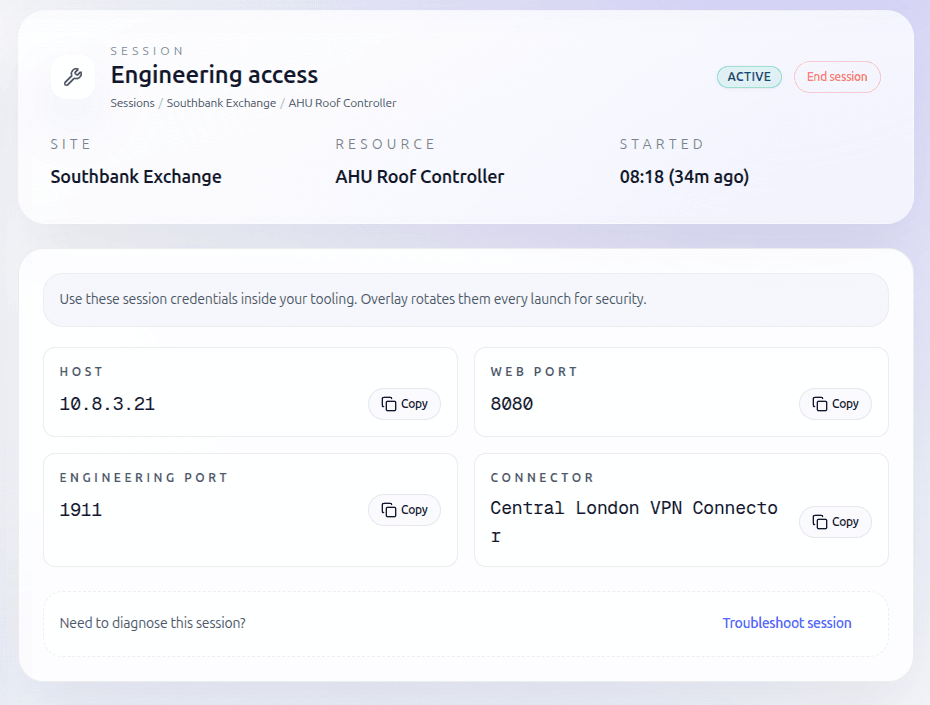The image size is (930, 705).
Task: Open Southbank Exchange breadcrumb link
Action: (x=221, y=103)
